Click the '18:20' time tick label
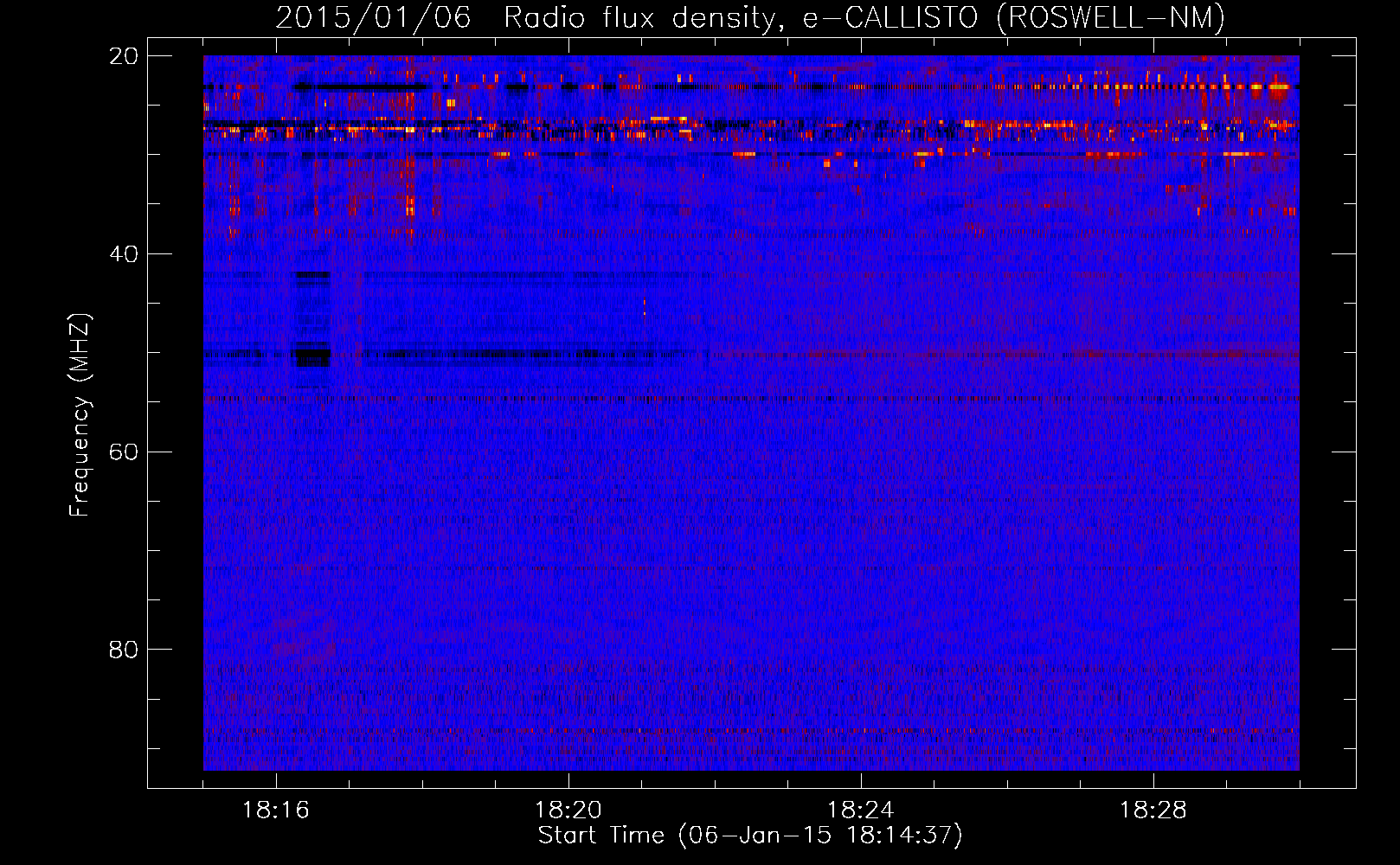 click(x=568, y=811)
